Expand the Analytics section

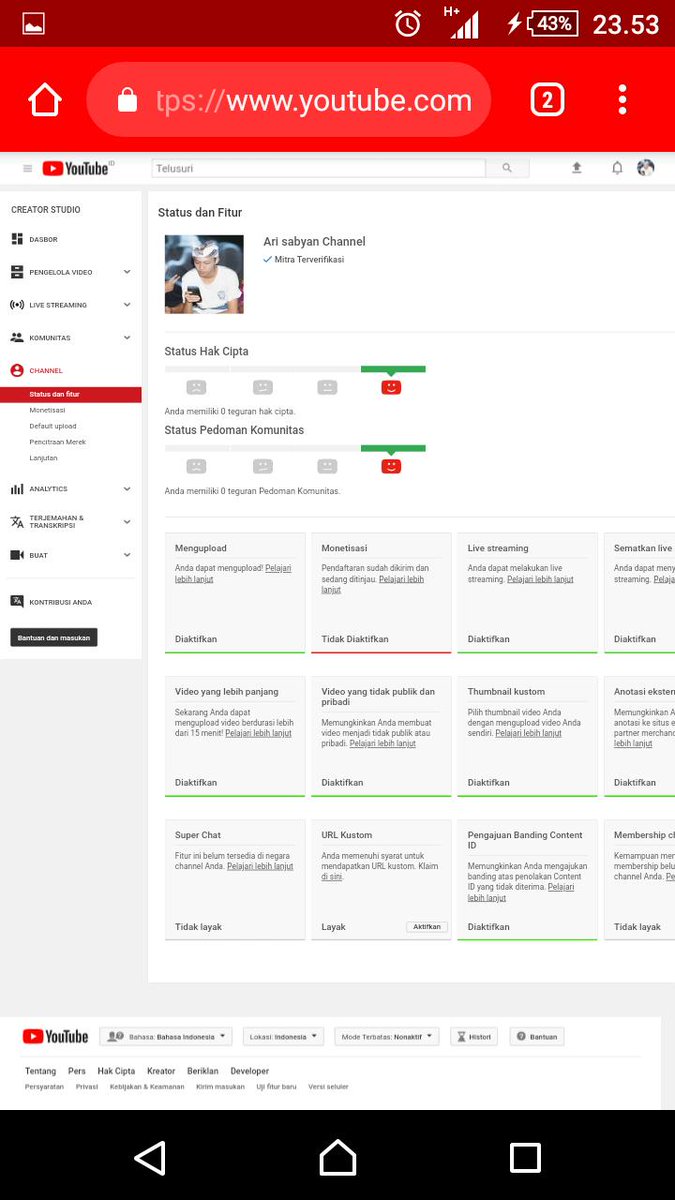coord(127,489)
